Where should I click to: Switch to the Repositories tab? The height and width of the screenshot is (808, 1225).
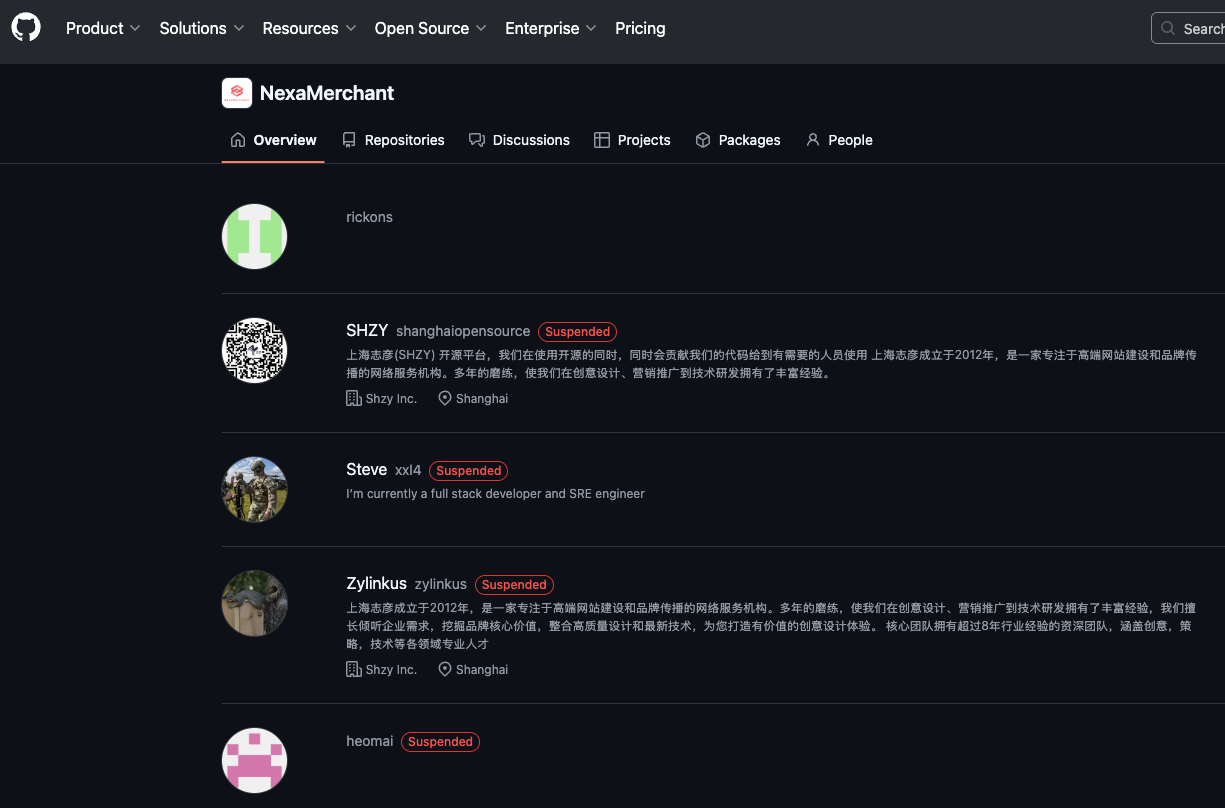click(x=393, y=140)
